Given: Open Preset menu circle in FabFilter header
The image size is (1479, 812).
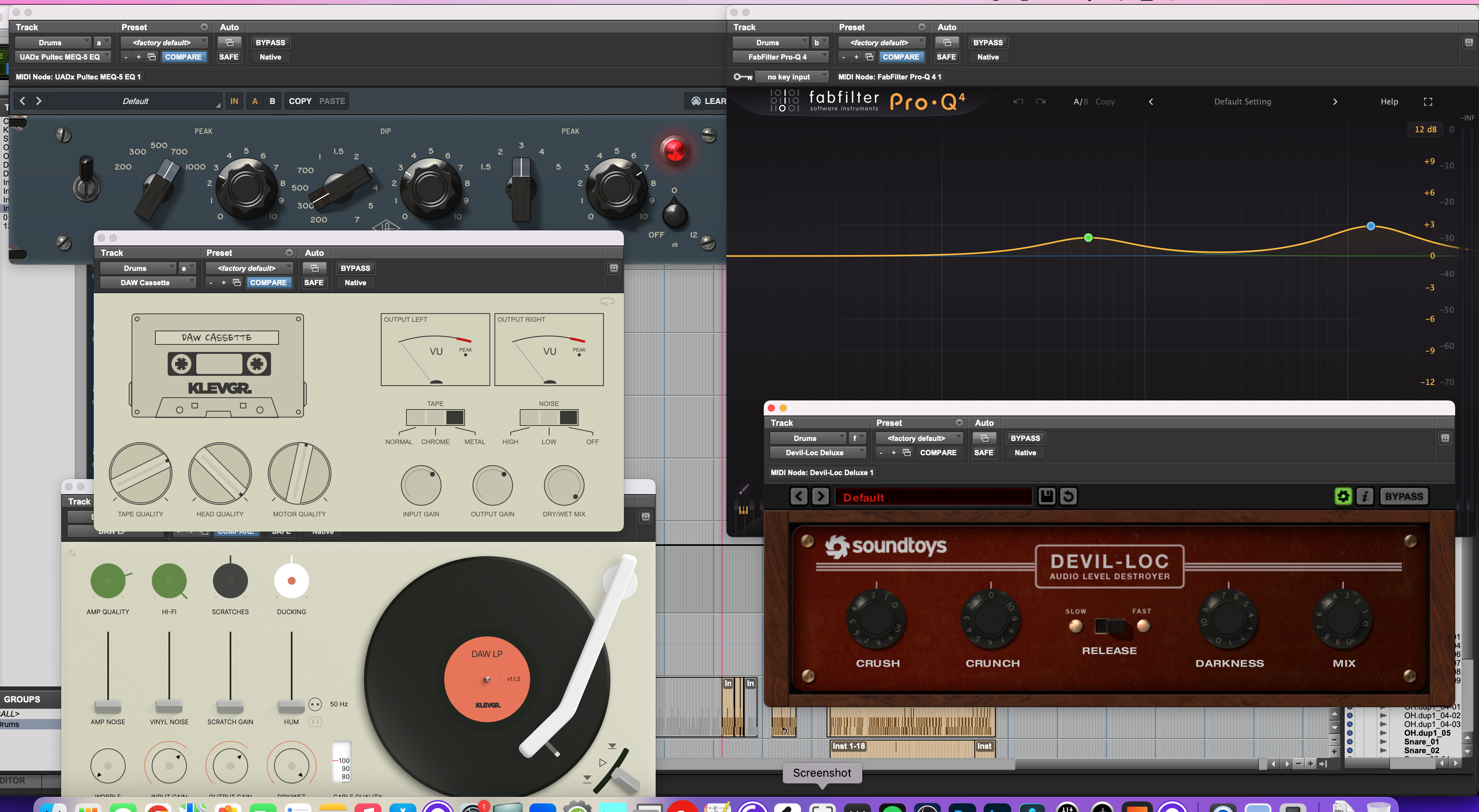Looking at the screenshot, I should [921, 27].
